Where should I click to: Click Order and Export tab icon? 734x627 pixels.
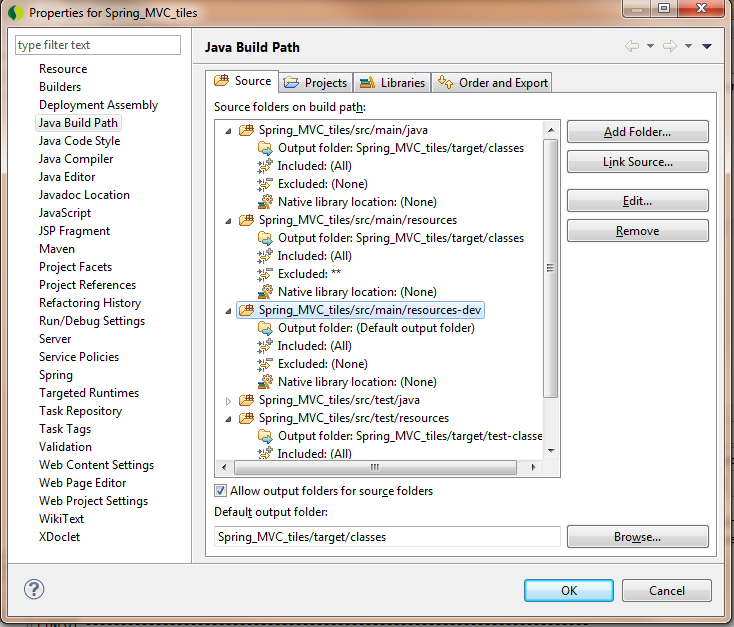point(445,82)
